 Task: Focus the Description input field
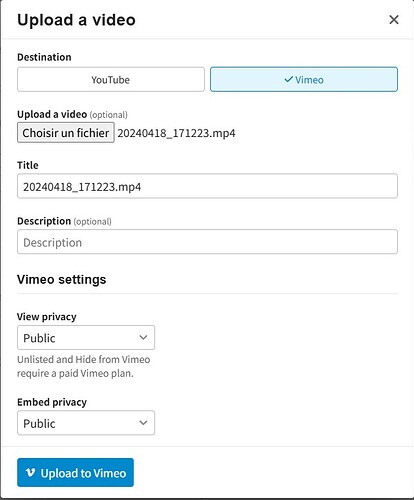(x=207, y=242)
